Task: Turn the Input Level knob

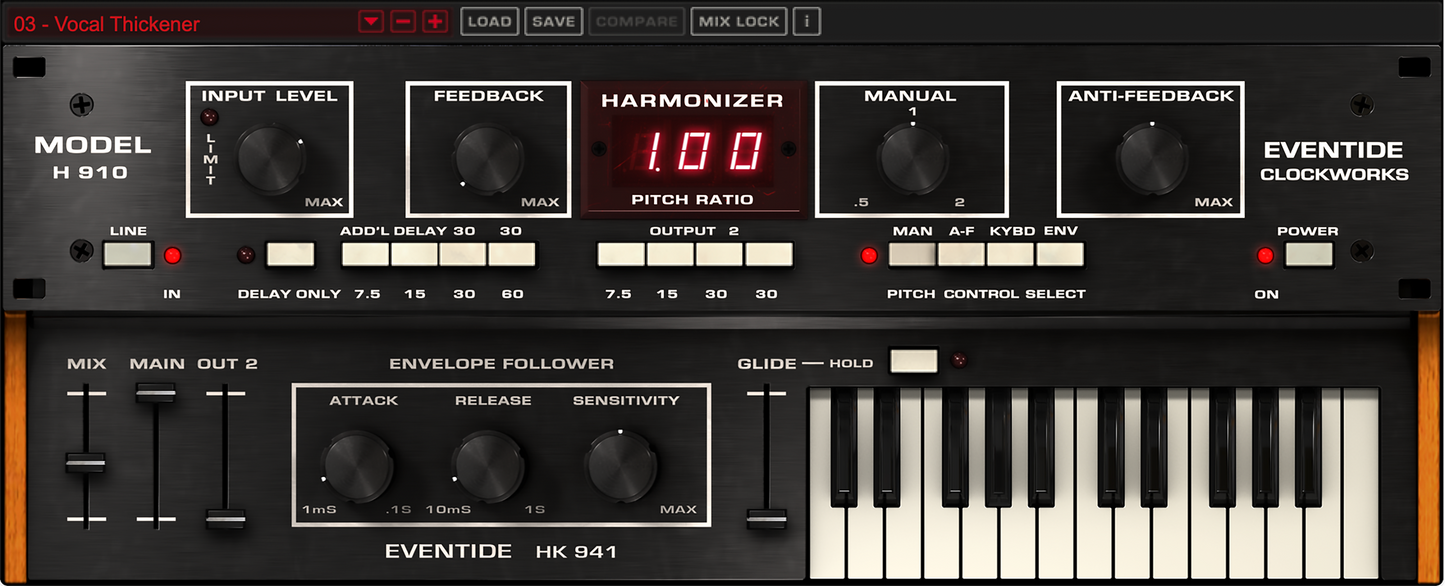Action: click(268, 157)
